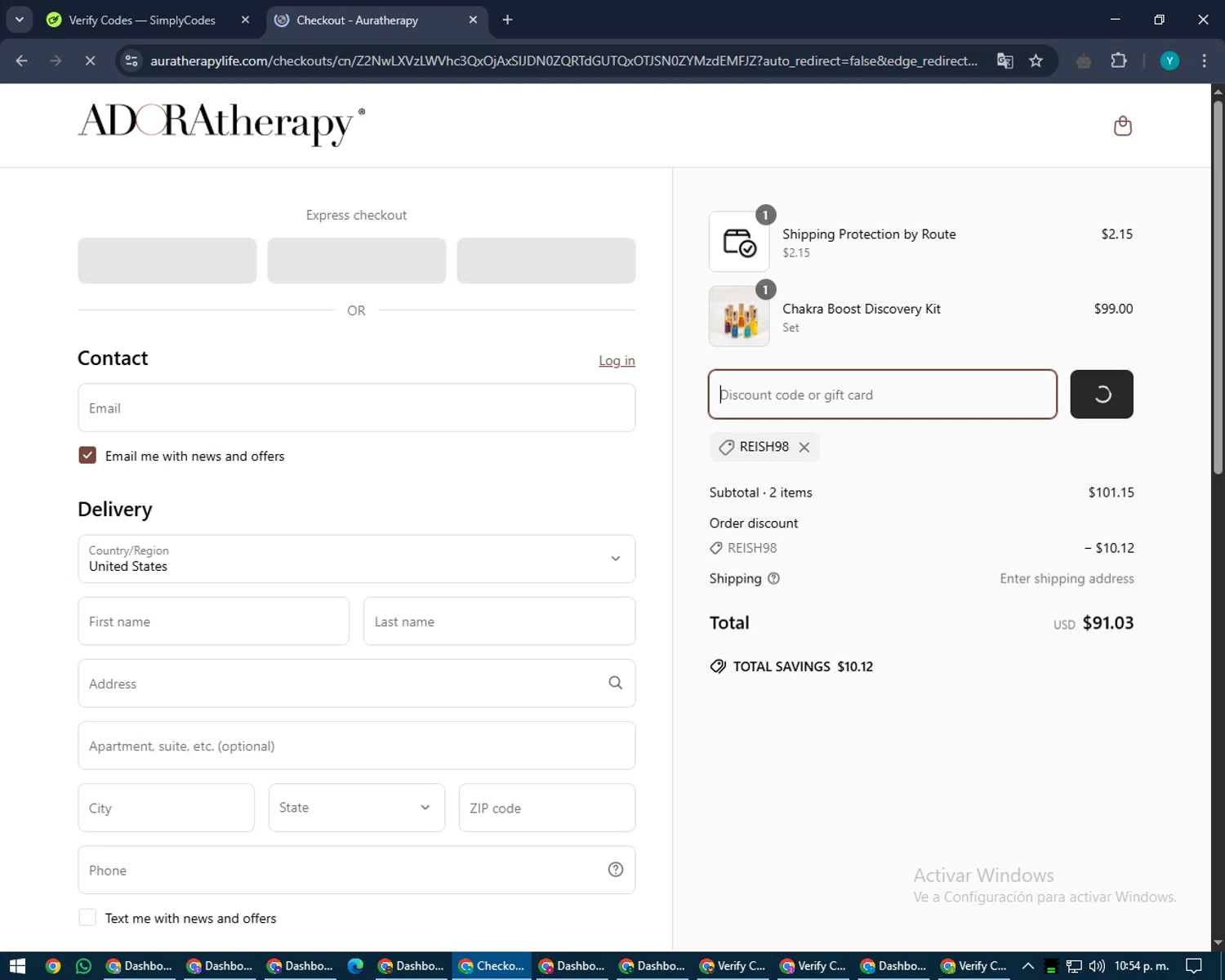
Task: Bookmark this page with the star
Action: 1036,60
